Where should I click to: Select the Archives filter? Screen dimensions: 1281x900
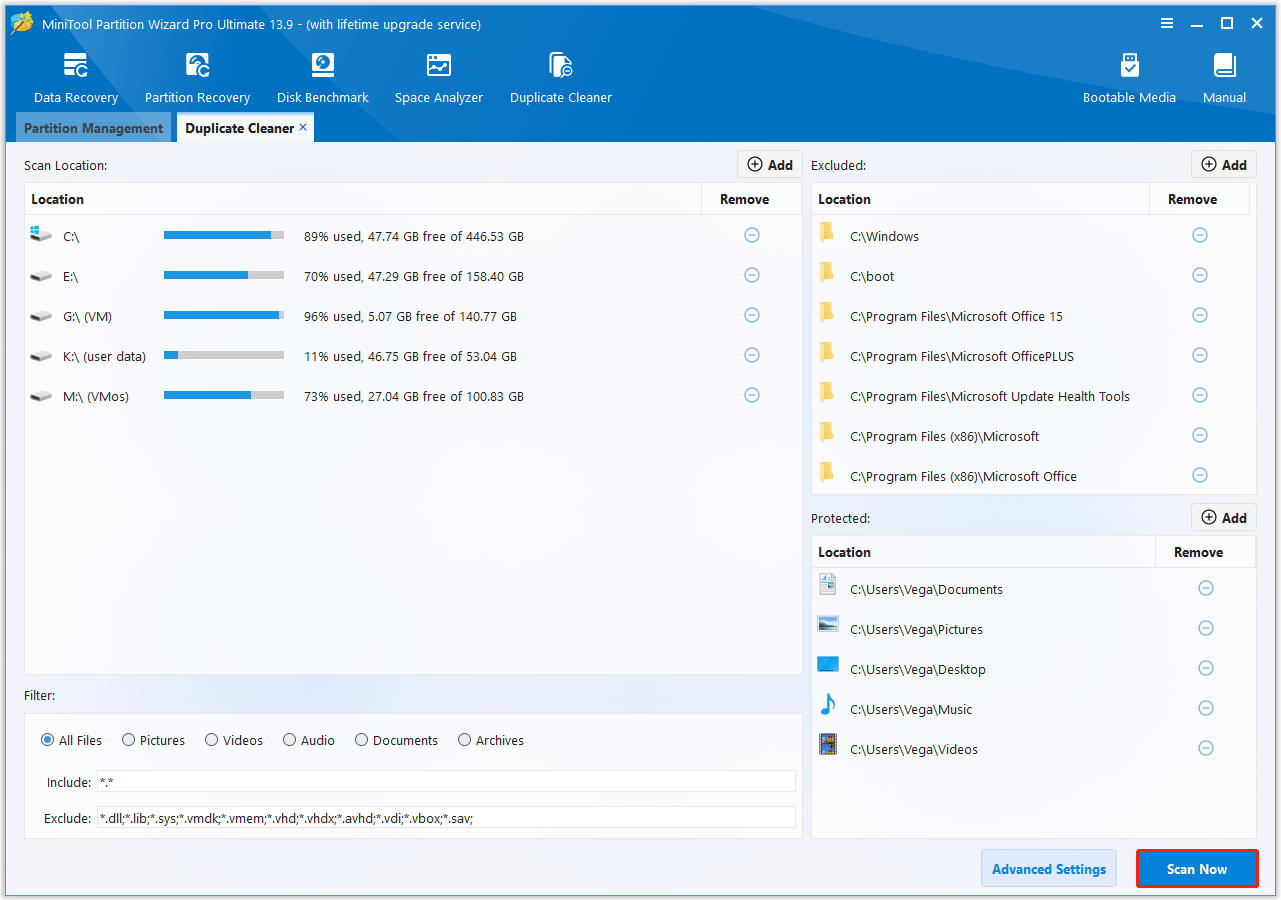tap(491, 740)
